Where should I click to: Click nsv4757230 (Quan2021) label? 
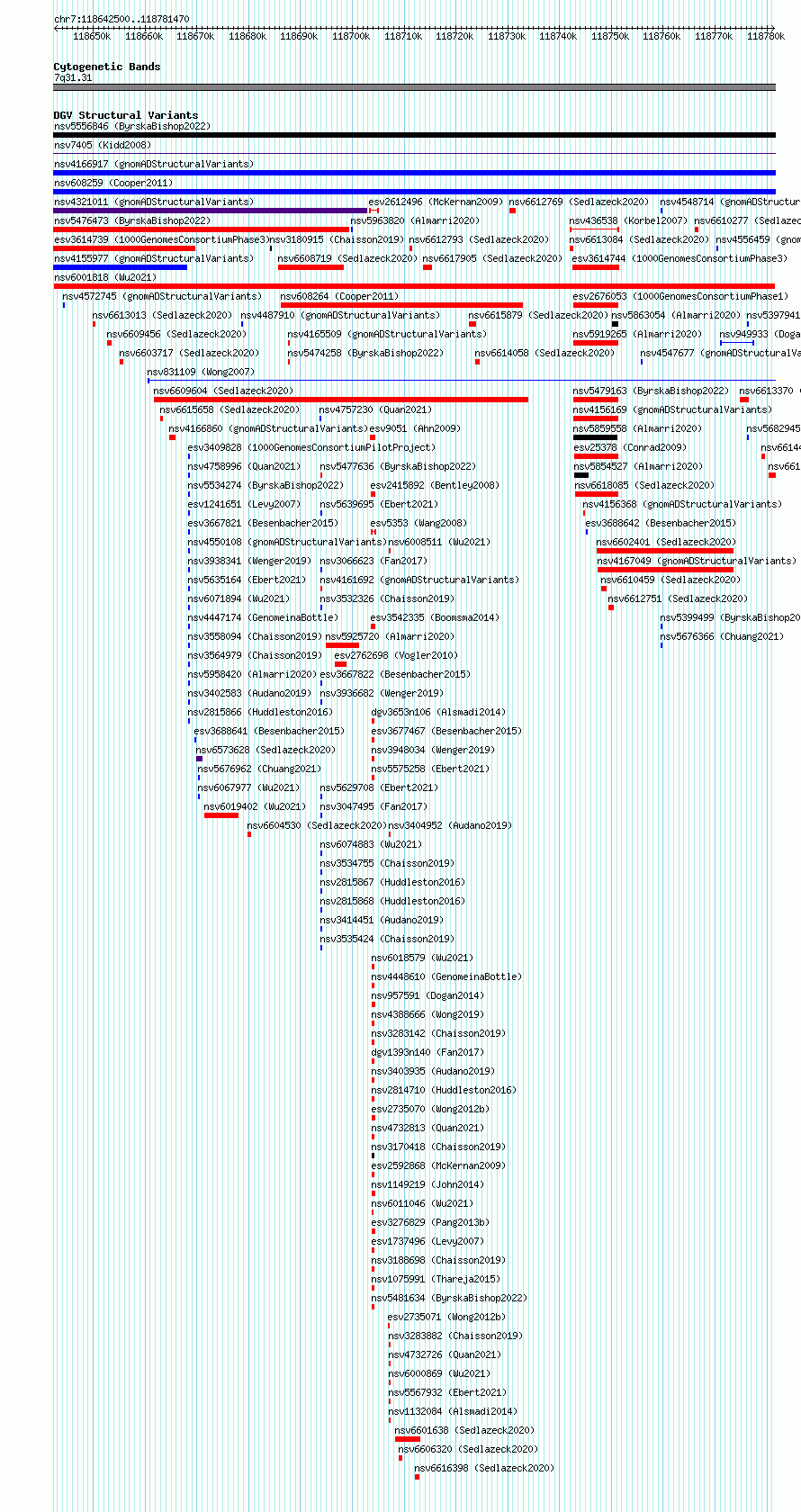pos(375,409)
